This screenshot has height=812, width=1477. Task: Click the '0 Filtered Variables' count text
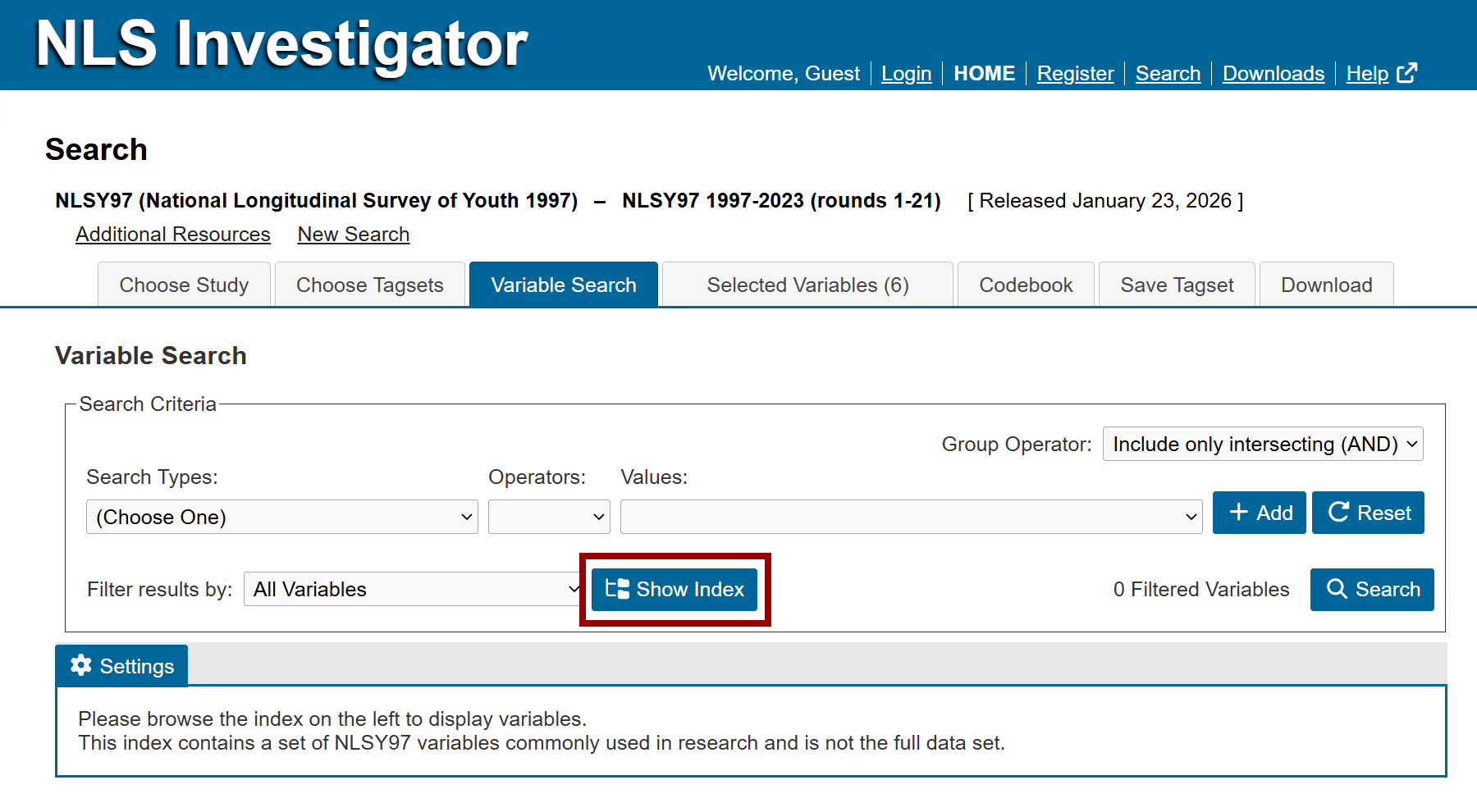point(1201,589)
